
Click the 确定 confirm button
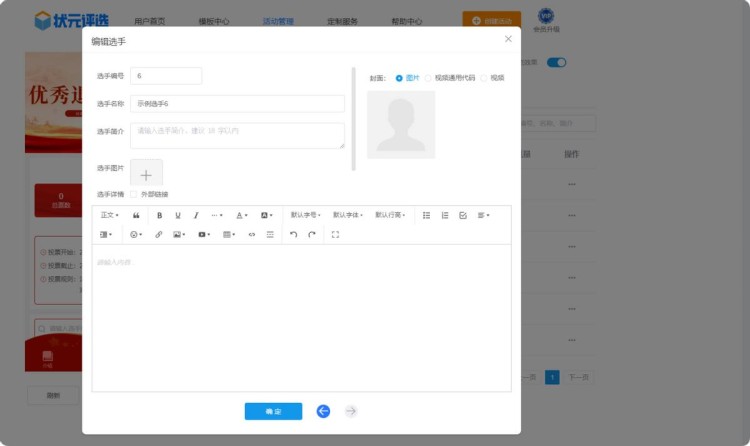[273, 411]
